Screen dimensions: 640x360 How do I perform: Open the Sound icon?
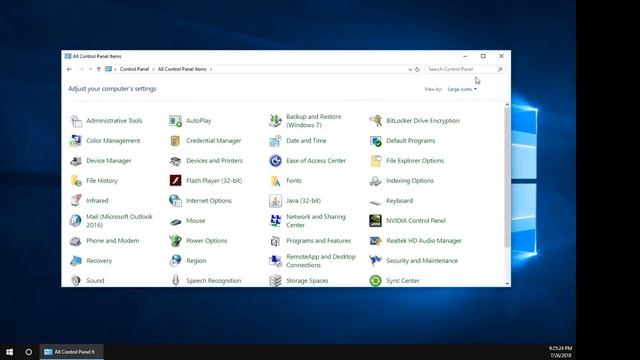[76, 281]
